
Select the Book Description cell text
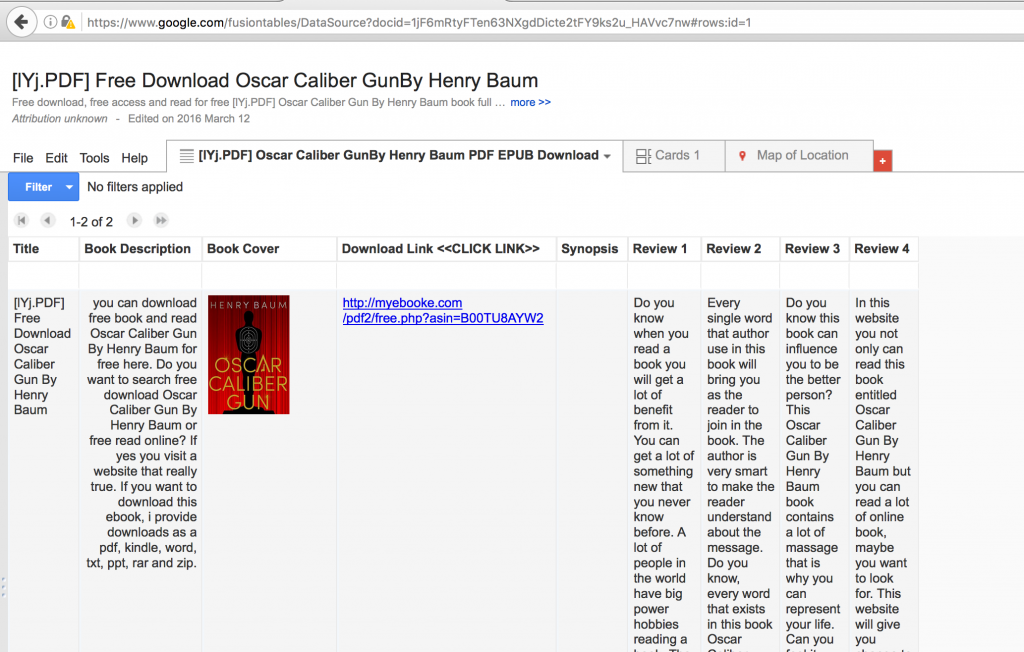pyautogui.click(x=142, y=432)
